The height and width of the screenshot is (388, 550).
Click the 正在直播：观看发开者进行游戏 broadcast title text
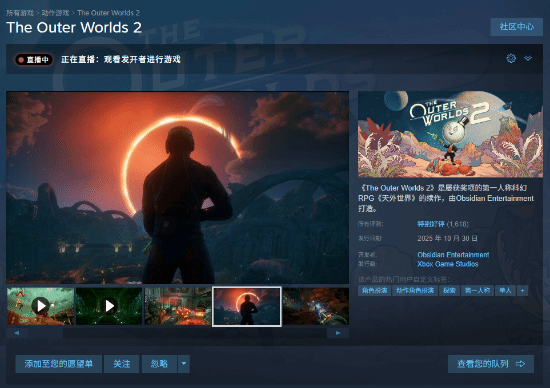point(121,59)
